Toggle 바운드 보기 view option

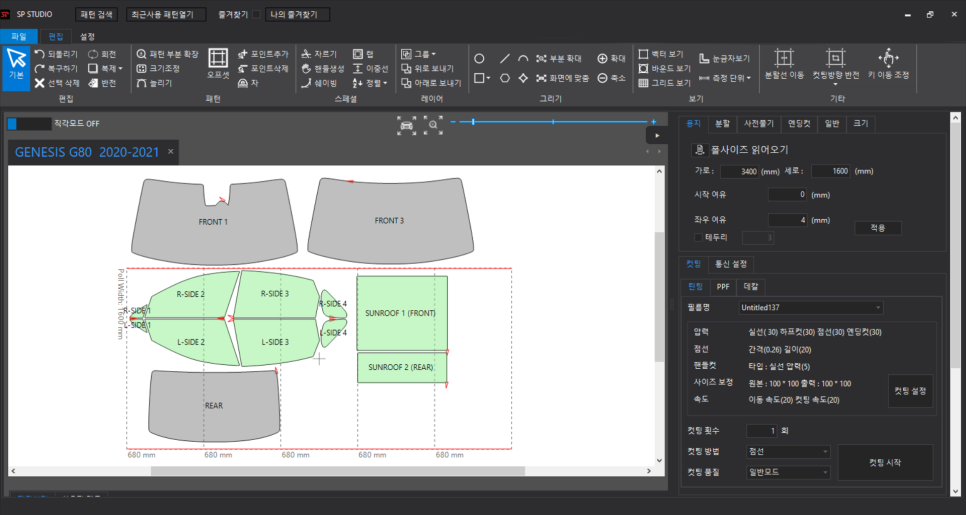click(x=665, y=68)
